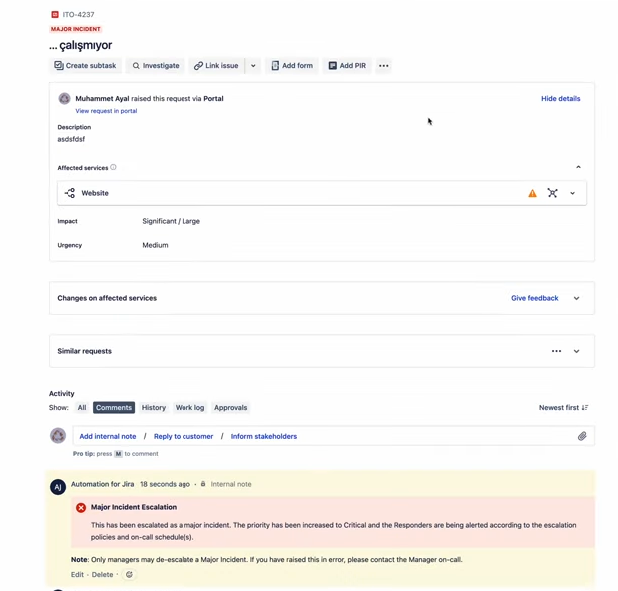The height and width of the screenshot is (591, 618).
Task: Collapse the Affected services section
Action: (578, 167)
